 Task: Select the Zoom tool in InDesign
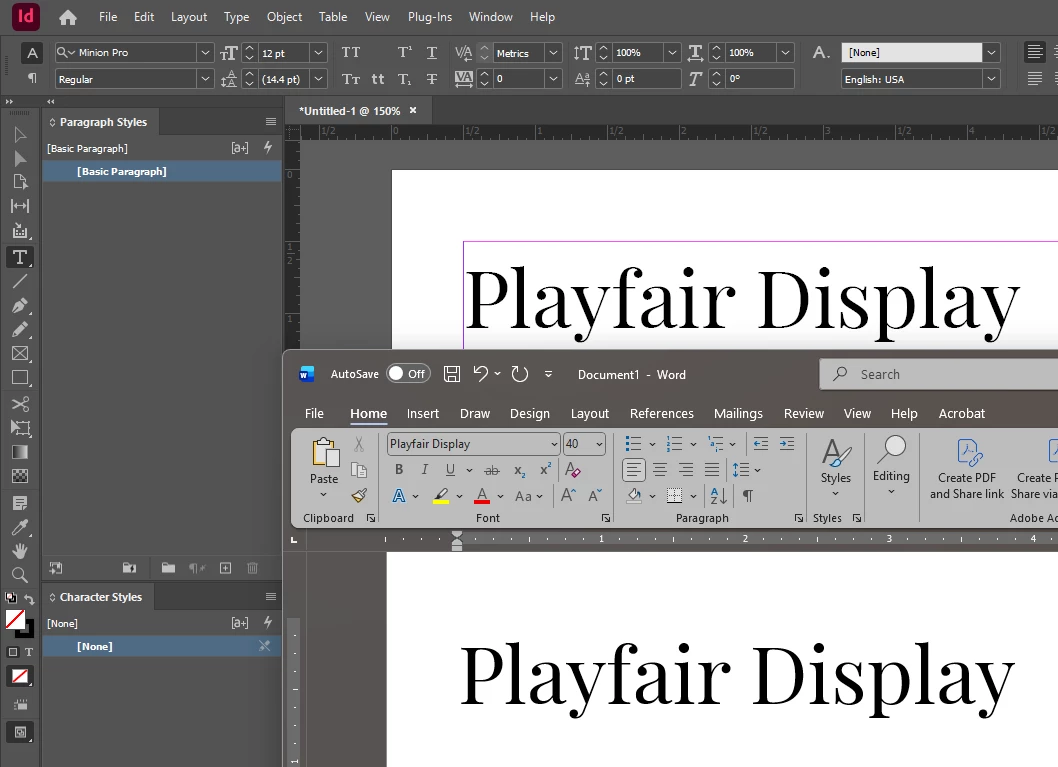(20, 575)
